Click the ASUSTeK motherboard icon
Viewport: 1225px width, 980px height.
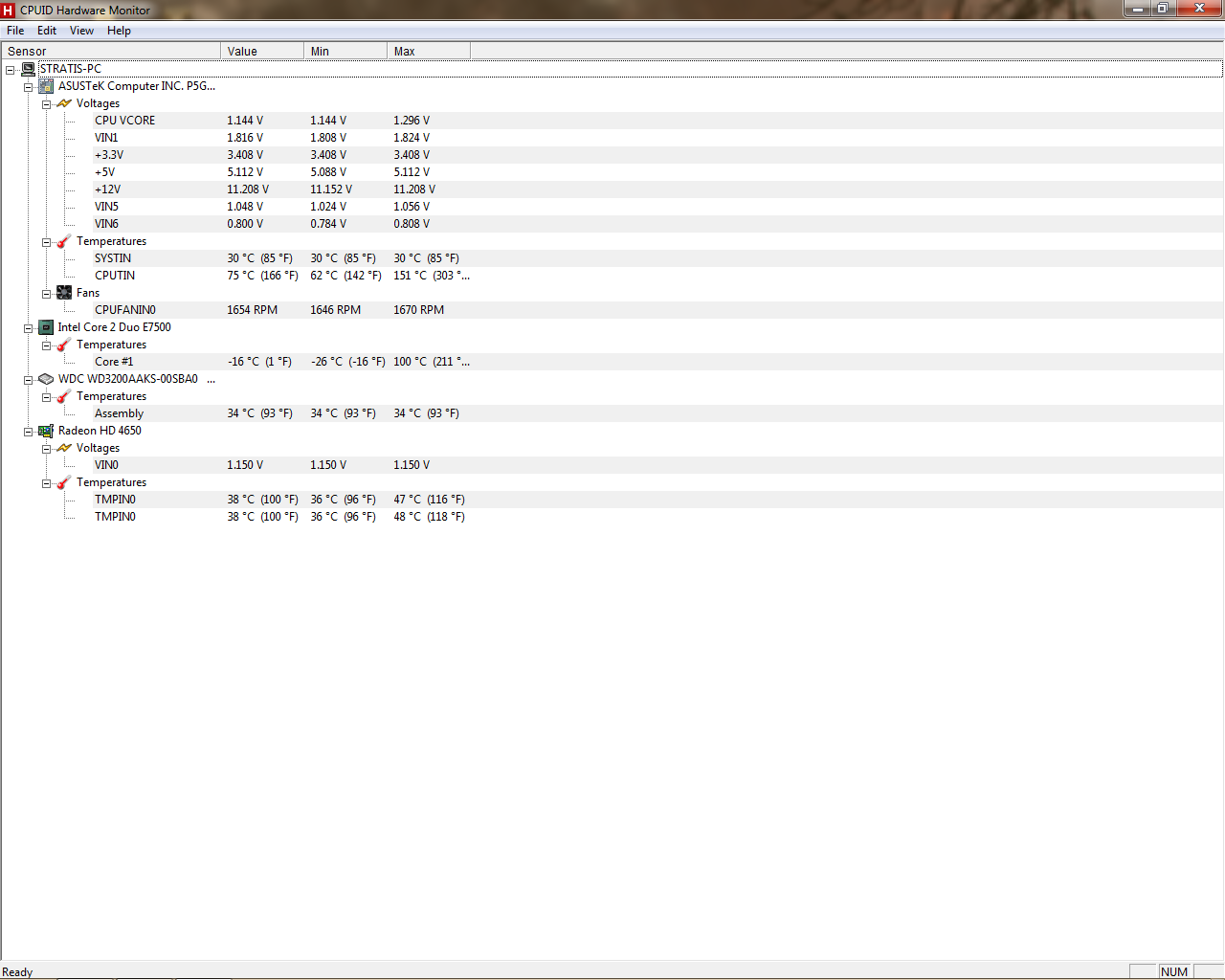[46, 86]
